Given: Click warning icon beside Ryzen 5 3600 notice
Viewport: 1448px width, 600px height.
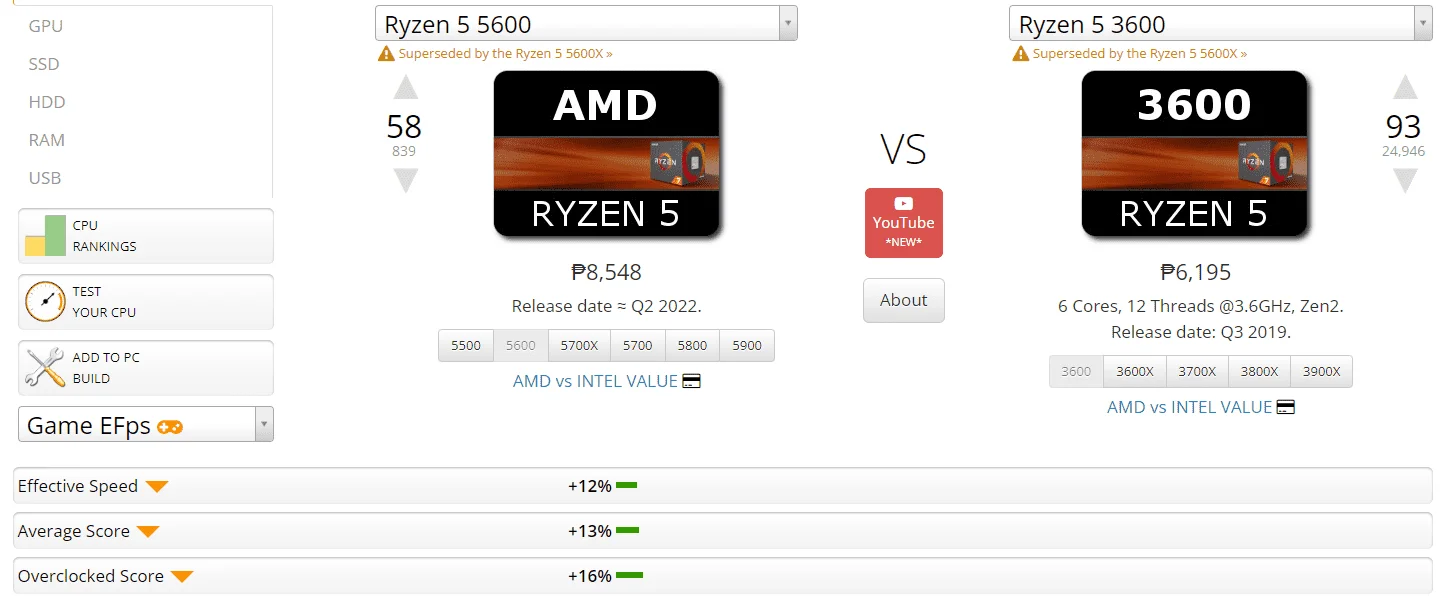Looking at the screenshot, I should tap(1020, 54).
